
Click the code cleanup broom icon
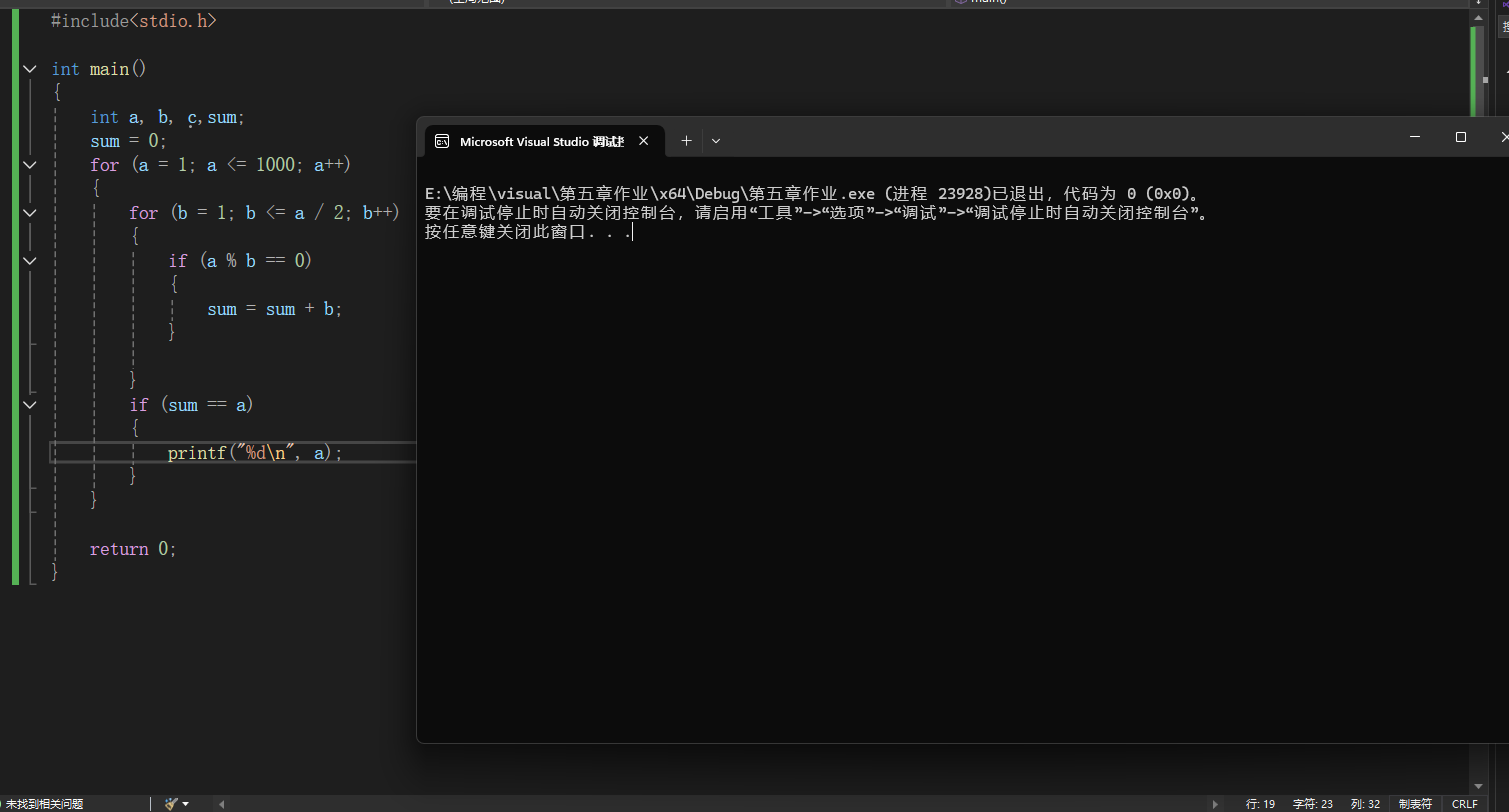pos(171,803)
